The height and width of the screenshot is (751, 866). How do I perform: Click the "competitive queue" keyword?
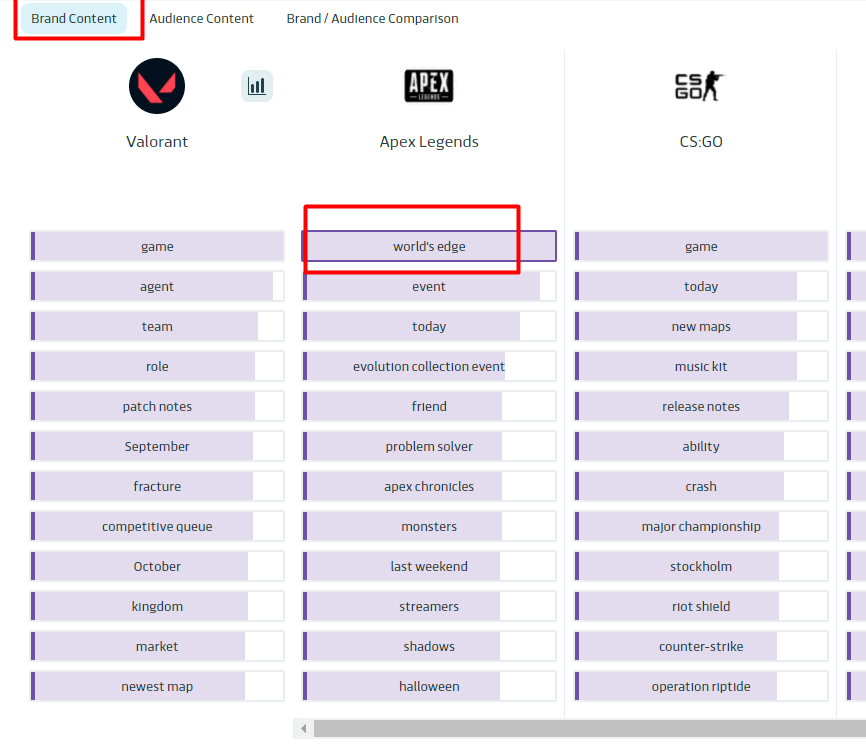coord(157,526)
